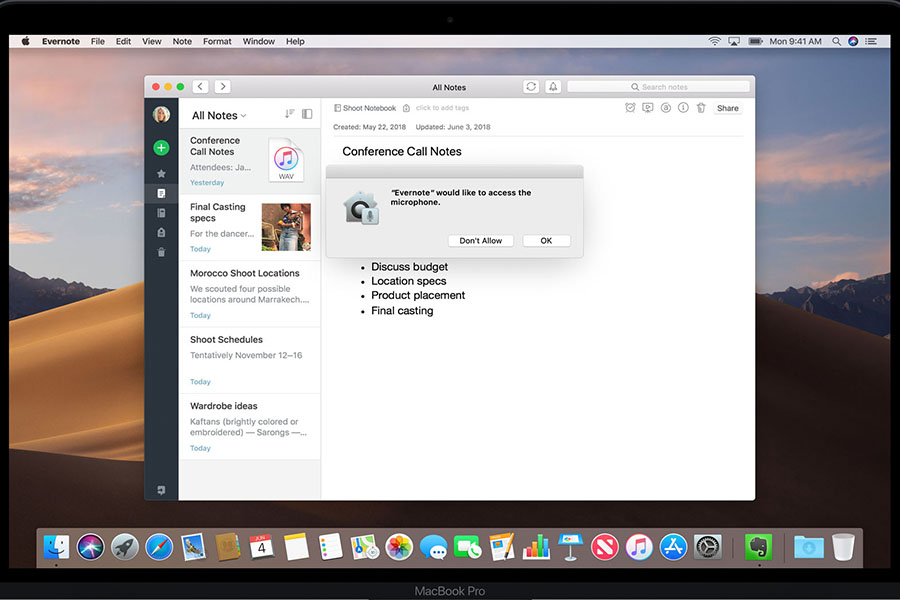Click the small icon right of Shoot Notebook

click(406, 108)
